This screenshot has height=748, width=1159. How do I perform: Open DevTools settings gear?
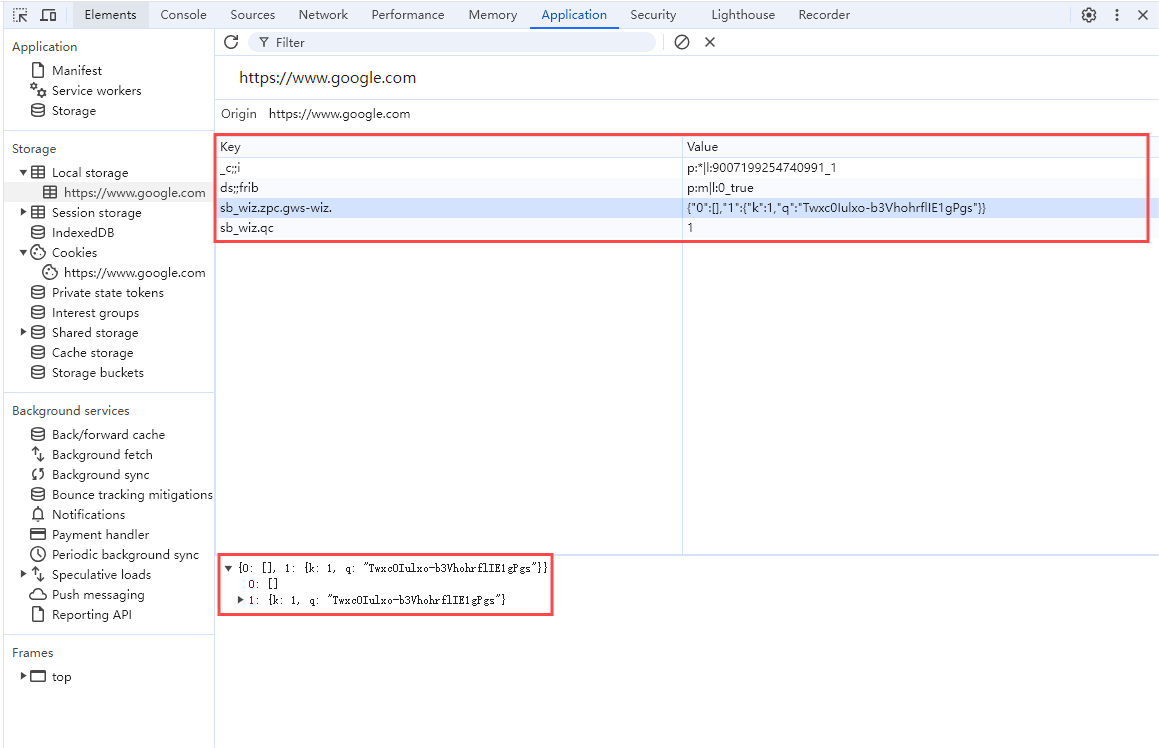pyautogui.click(x=1089, y=15)
